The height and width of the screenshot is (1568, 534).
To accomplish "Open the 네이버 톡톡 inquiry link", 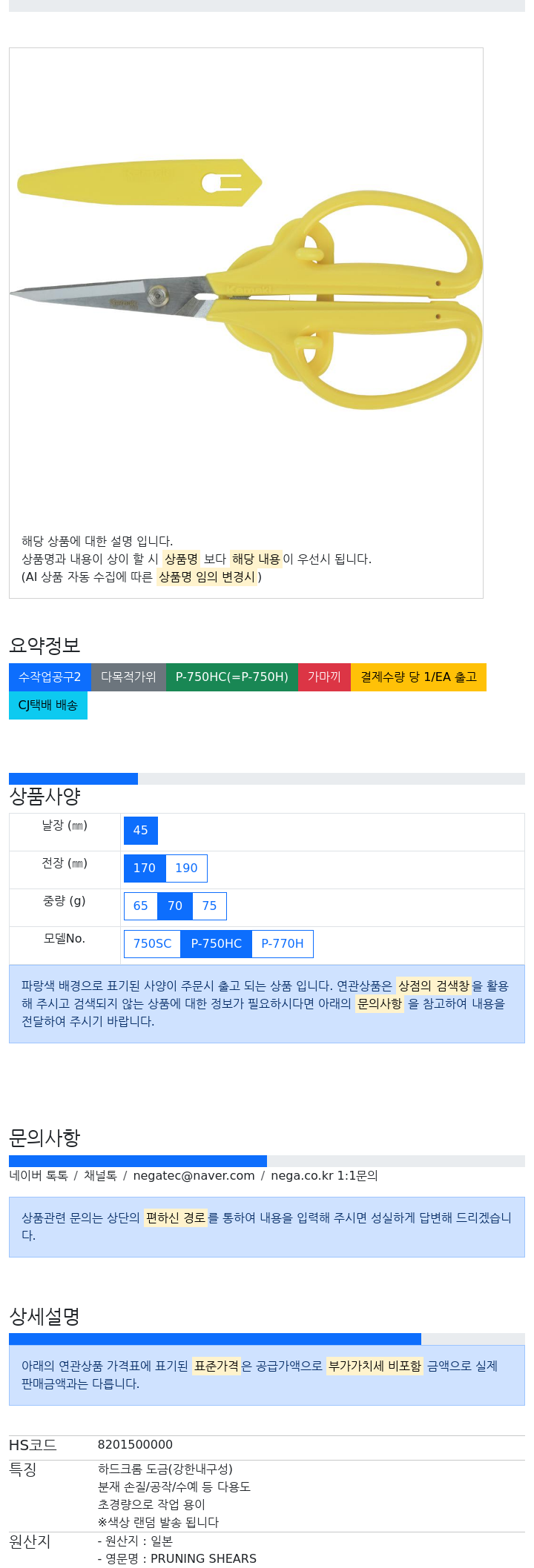I will pos(39,1176).
